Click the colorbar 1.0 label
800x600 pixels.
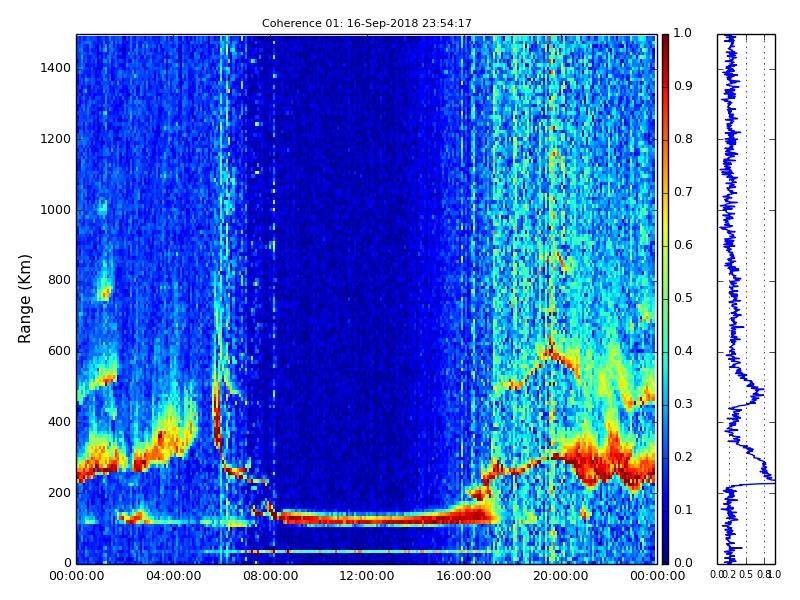683,33
